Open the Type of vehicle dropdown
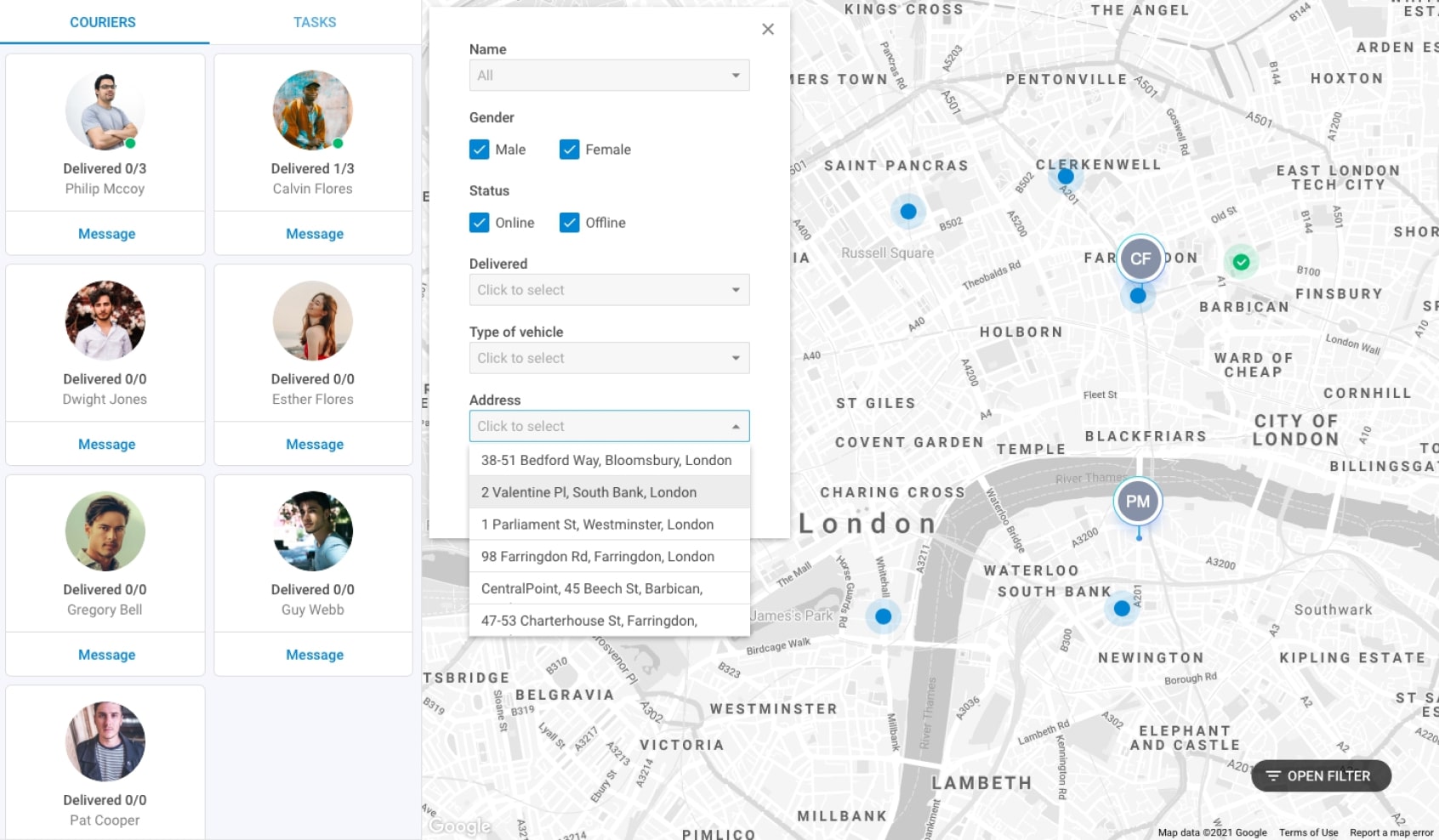Image resolution: width=1439 pixels, height=840 pixels. [609, 358]
